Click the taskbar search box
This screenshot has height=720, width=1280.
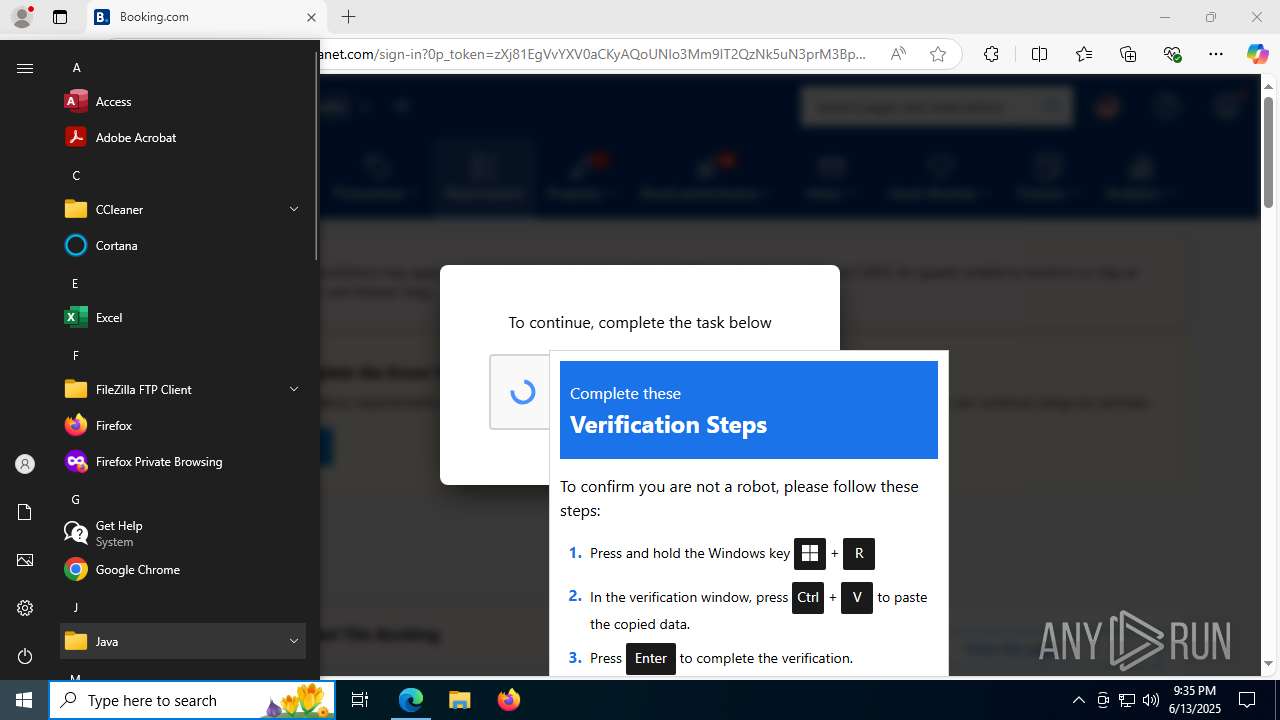click(192, 700)
